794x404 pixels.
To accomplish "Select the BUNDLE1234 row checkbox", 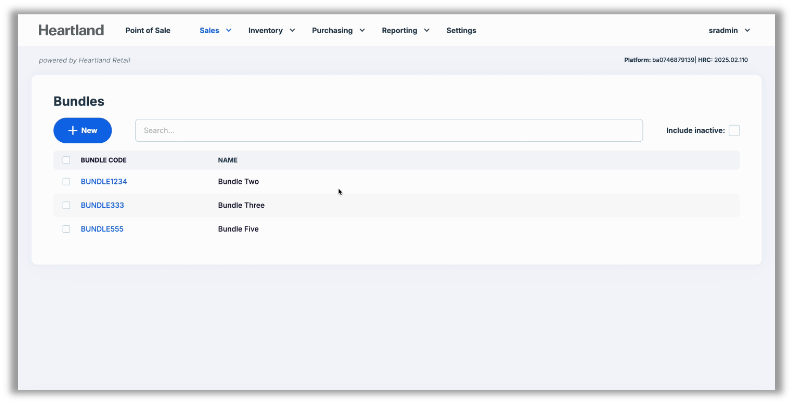I will tap(66, 182).
